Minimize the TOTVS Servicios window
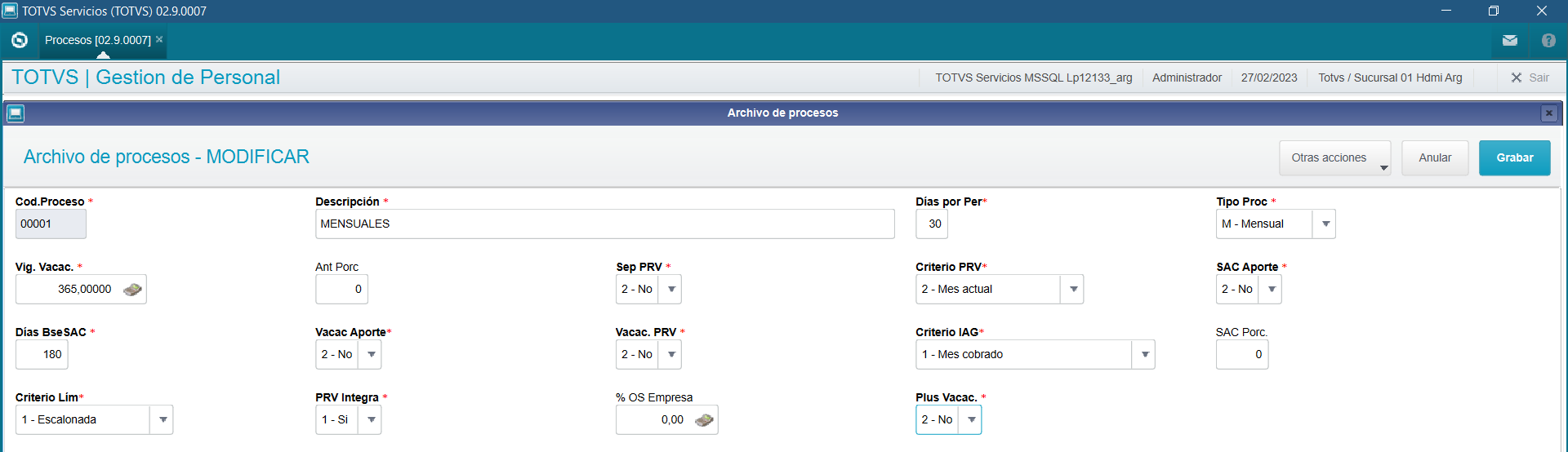 pos(1446,11)
